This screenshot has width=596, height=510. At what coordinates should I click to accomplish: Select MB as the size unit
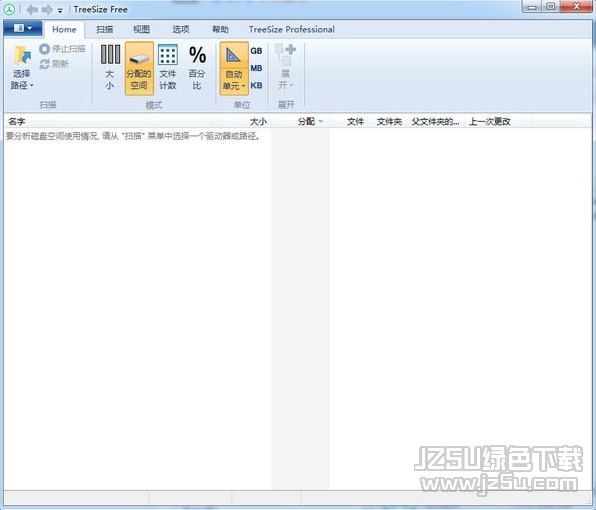pyautogui.click(x=256, y=68)
